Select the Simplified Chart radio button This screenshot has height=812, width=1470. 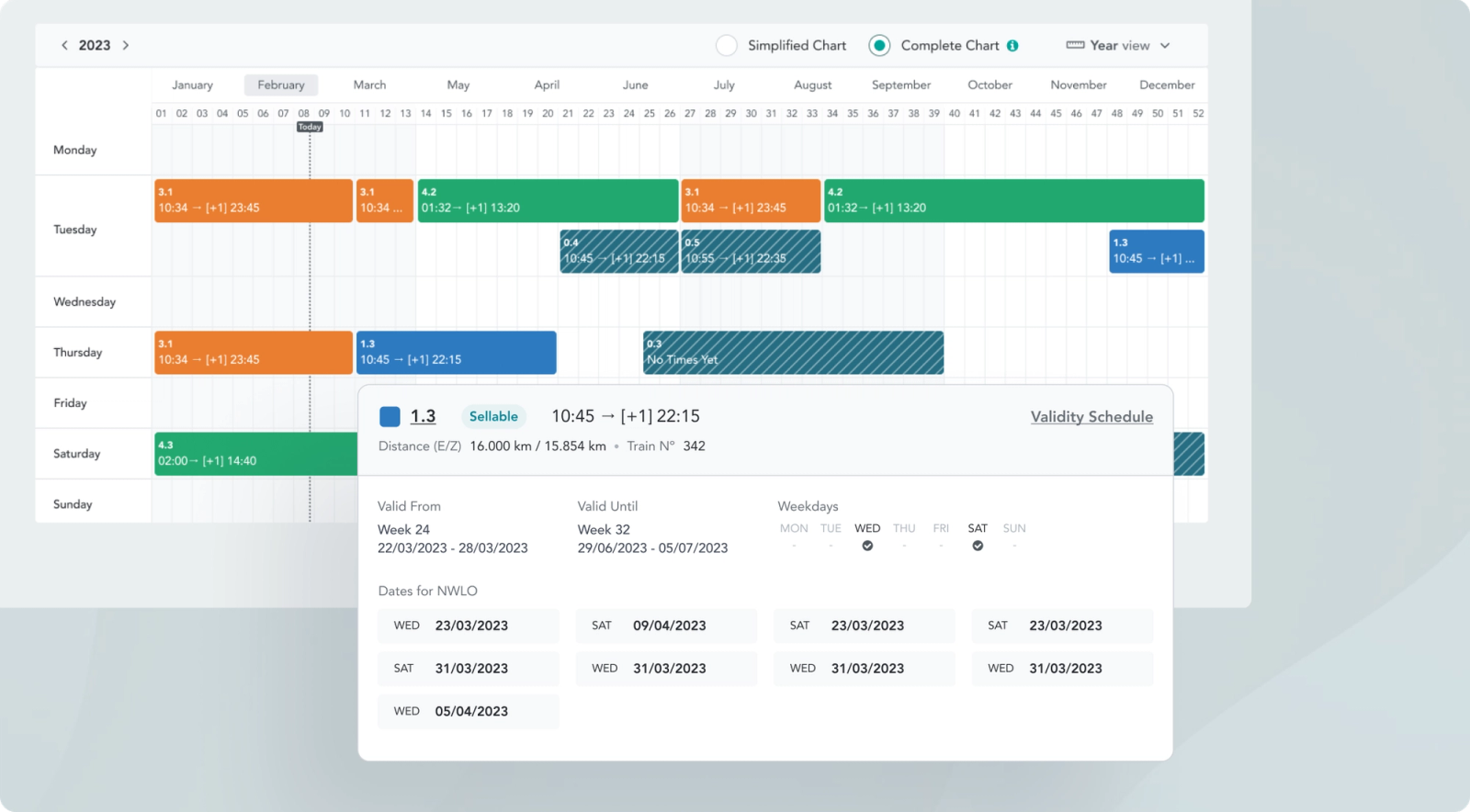pos(727,45)
